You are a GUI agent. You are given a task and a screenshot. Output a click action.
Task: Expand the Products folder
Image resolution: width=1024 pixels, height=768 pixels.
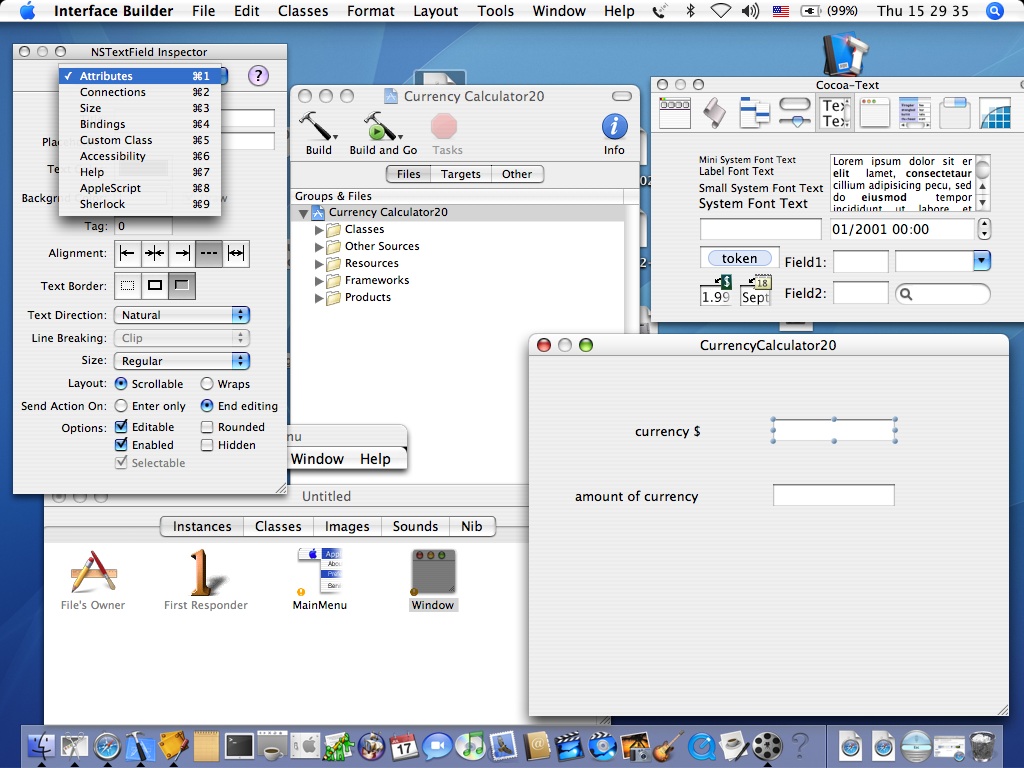click(319, 298)
